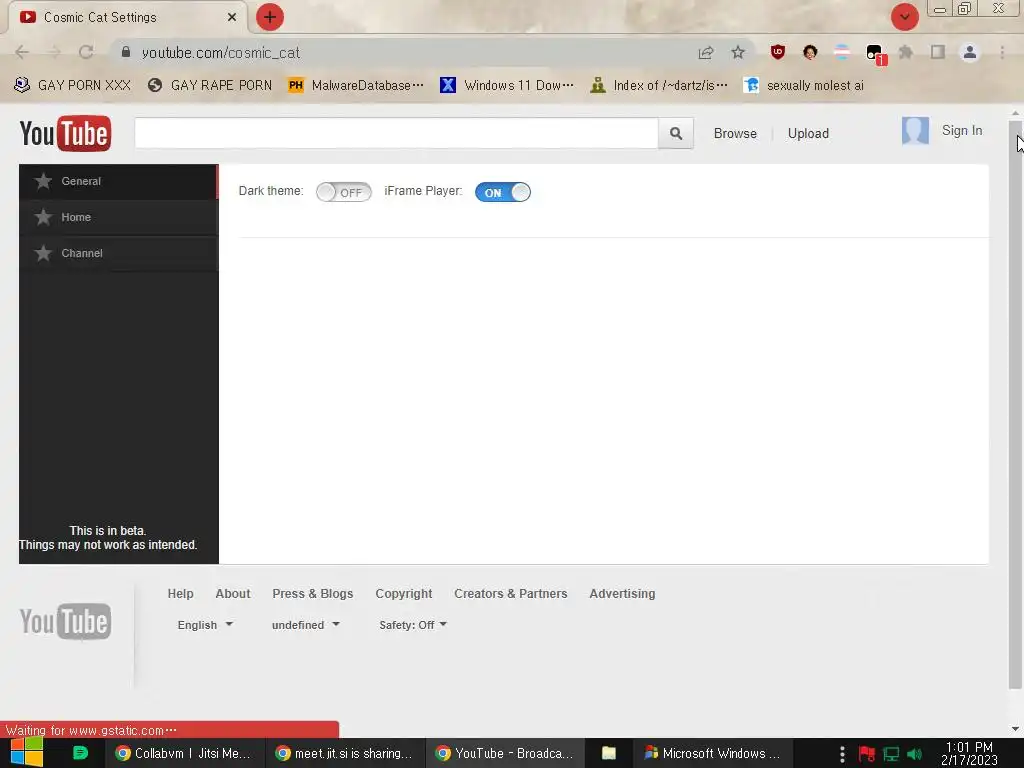Viewport: 1024px width, 768px height.
Task: Toggle the browser side panel icon
Action: [938, 52]
